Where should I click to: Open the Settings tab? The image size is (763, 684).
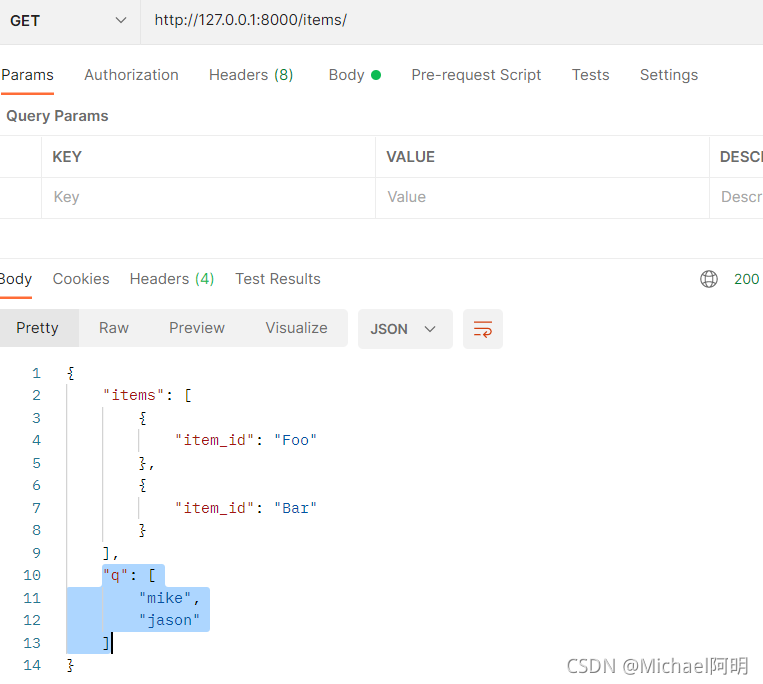click(x=669, y=75)
